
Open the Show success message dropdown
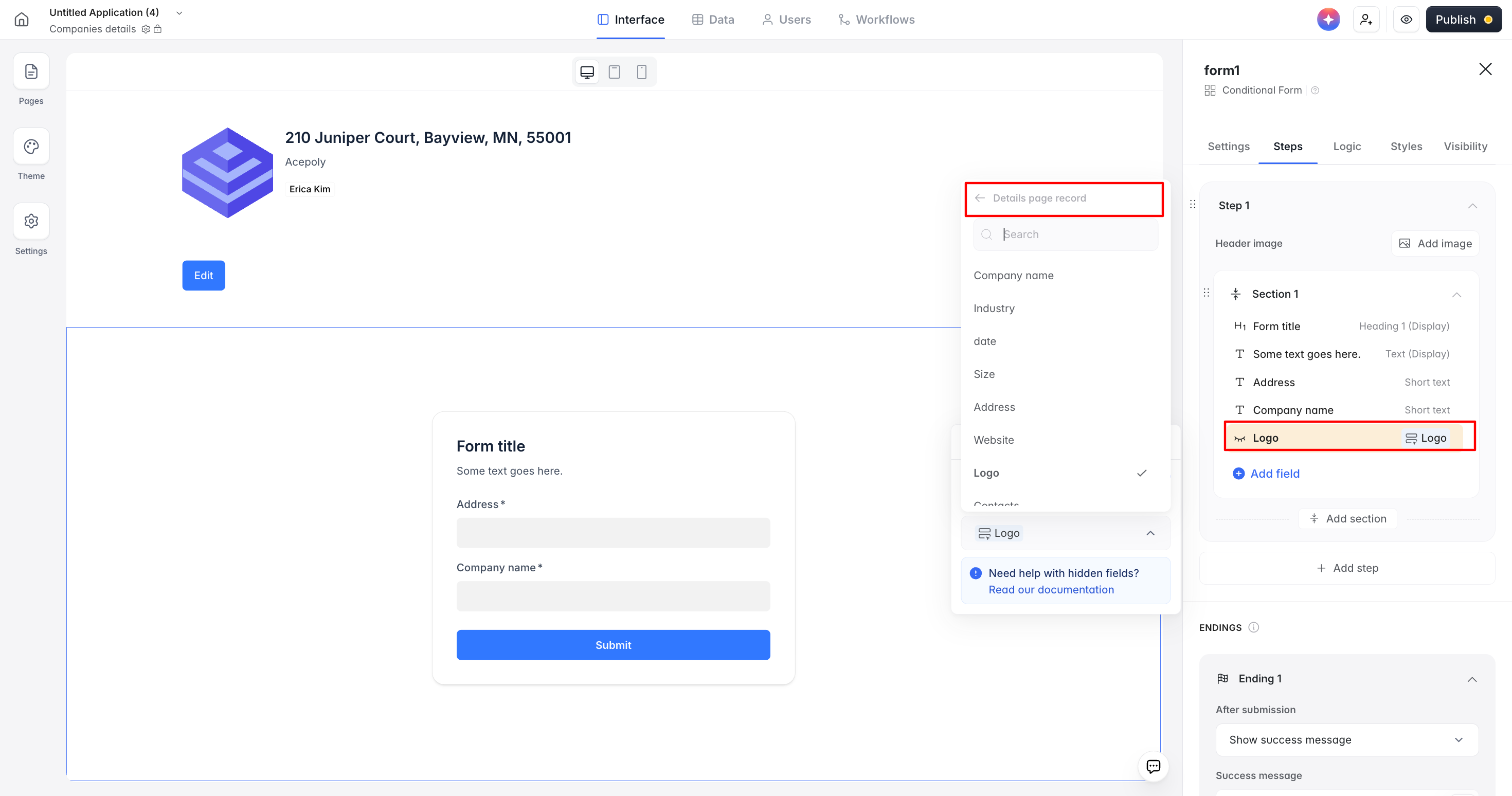coord(1346,739)
